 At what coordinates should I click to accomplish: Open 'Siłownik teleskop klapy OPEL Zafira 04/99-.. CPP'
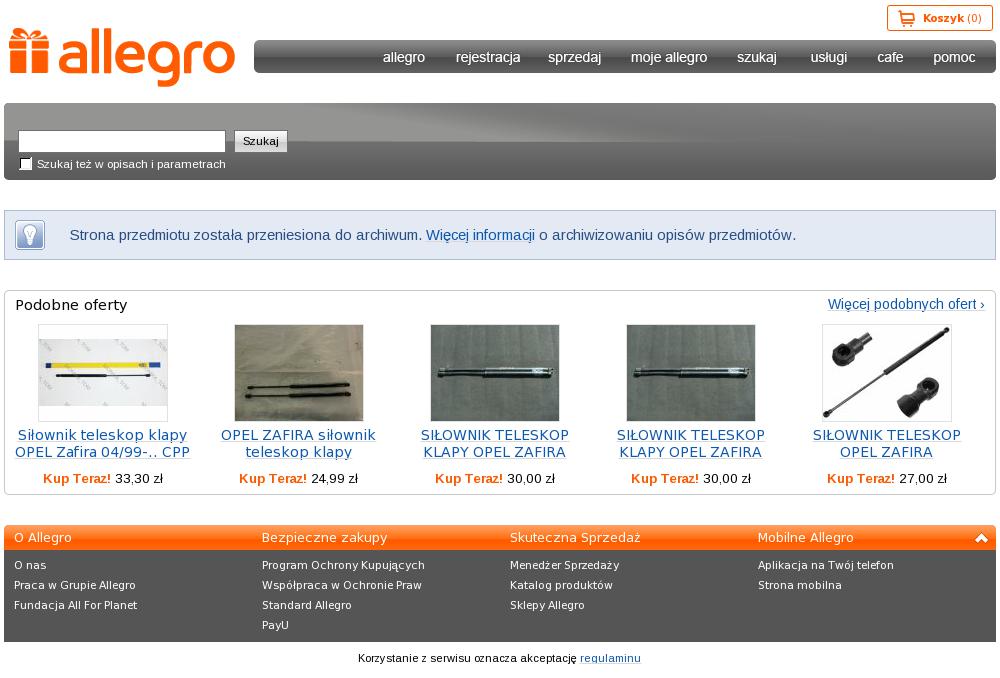103,443
